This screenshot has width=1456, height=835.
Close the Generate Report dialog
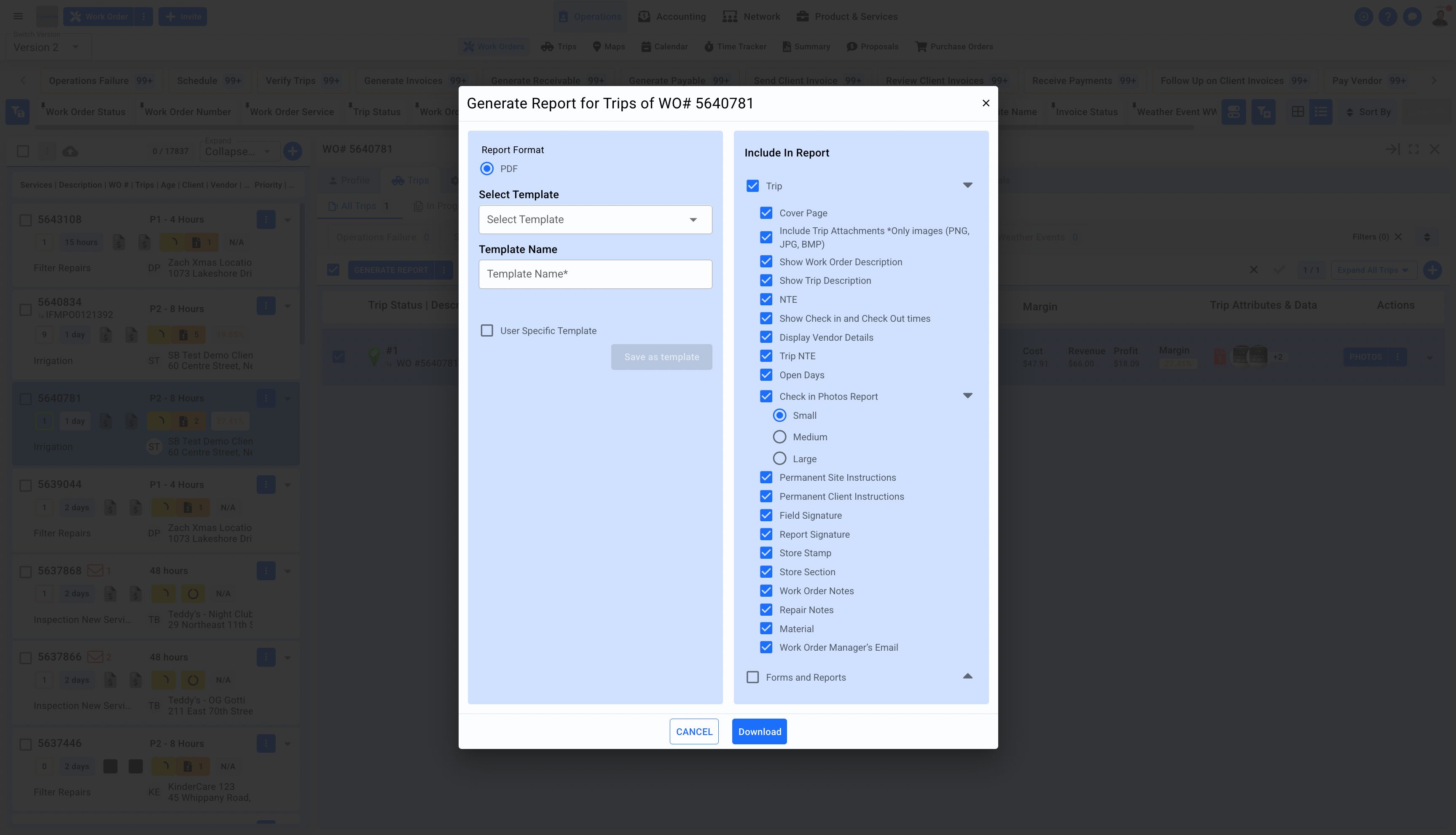click(x=986, y=103)
